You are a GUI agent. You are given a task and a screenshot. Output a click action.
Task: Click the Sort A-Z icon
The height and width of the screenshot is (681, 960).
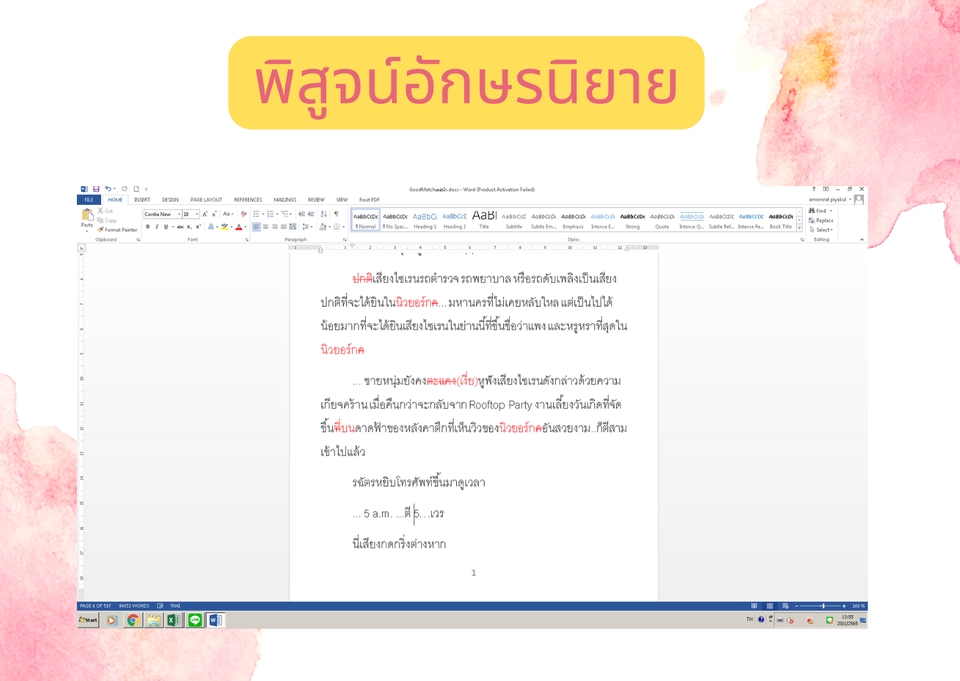tap(324, 214)
